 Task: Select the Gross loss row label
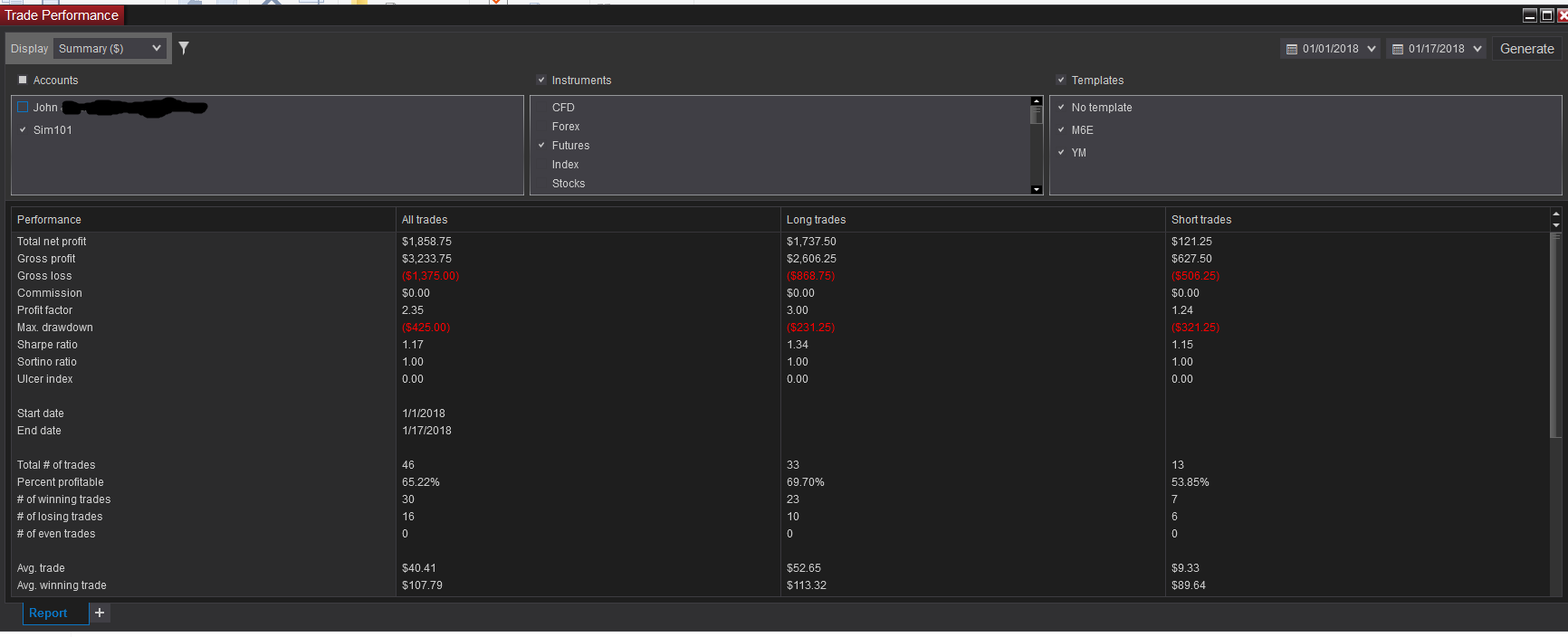click(44, 276)
